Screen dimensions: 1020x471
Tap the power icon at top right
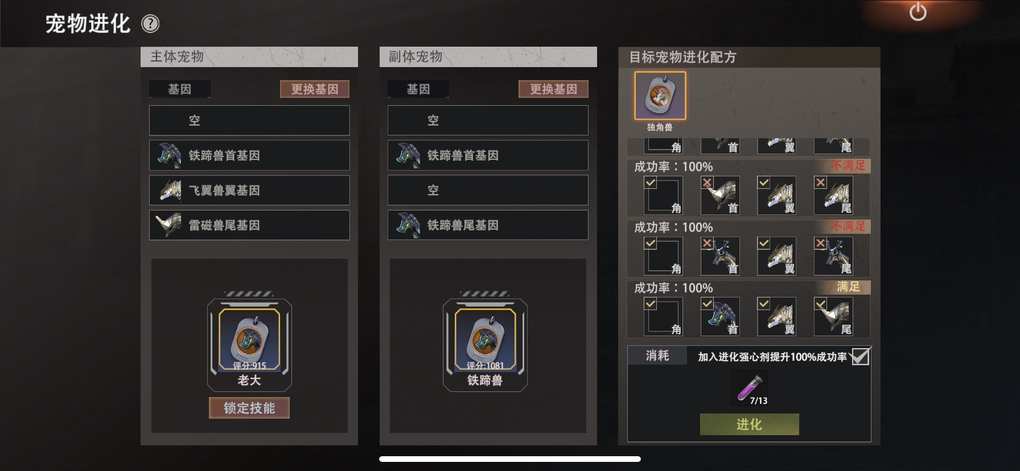(x=918, y=12)
